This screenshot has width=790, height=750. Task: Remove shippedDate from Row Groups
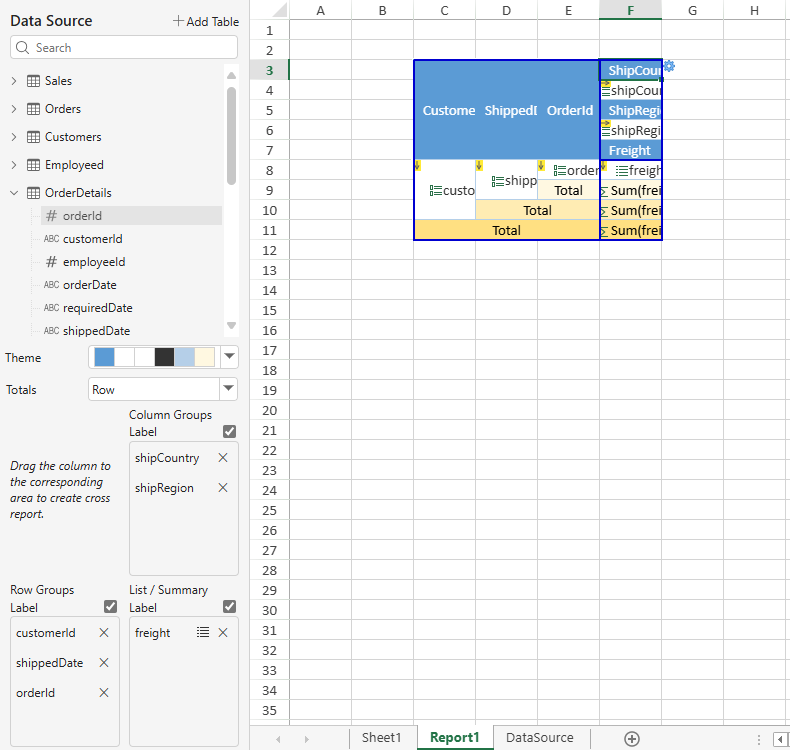pyautogui.click(x=104, y=663)
